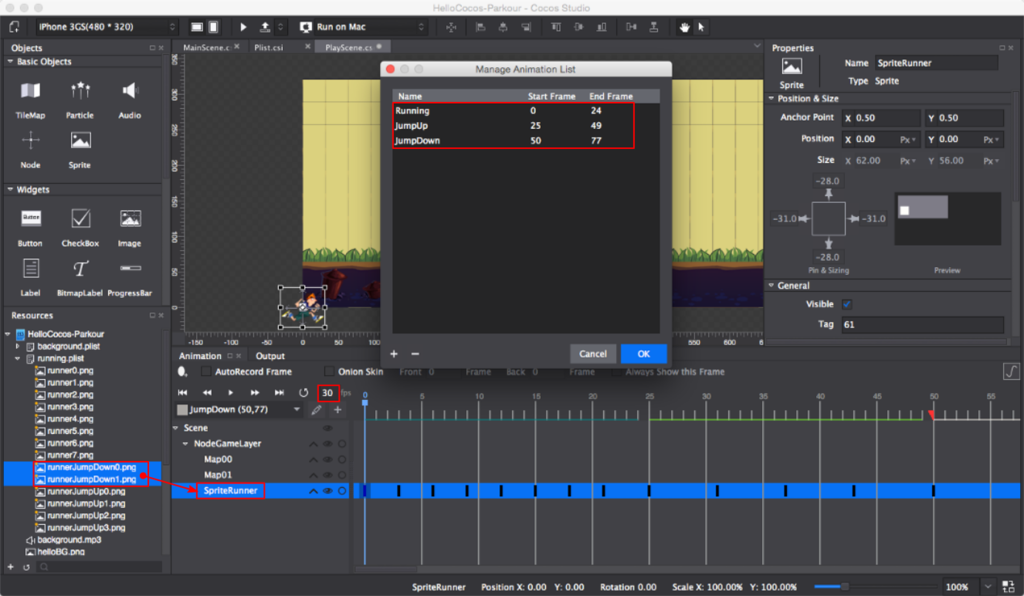Viewport: 1024px width, 596px height.
Task: Add a Label widget
Action: click(x=30, y=277)
